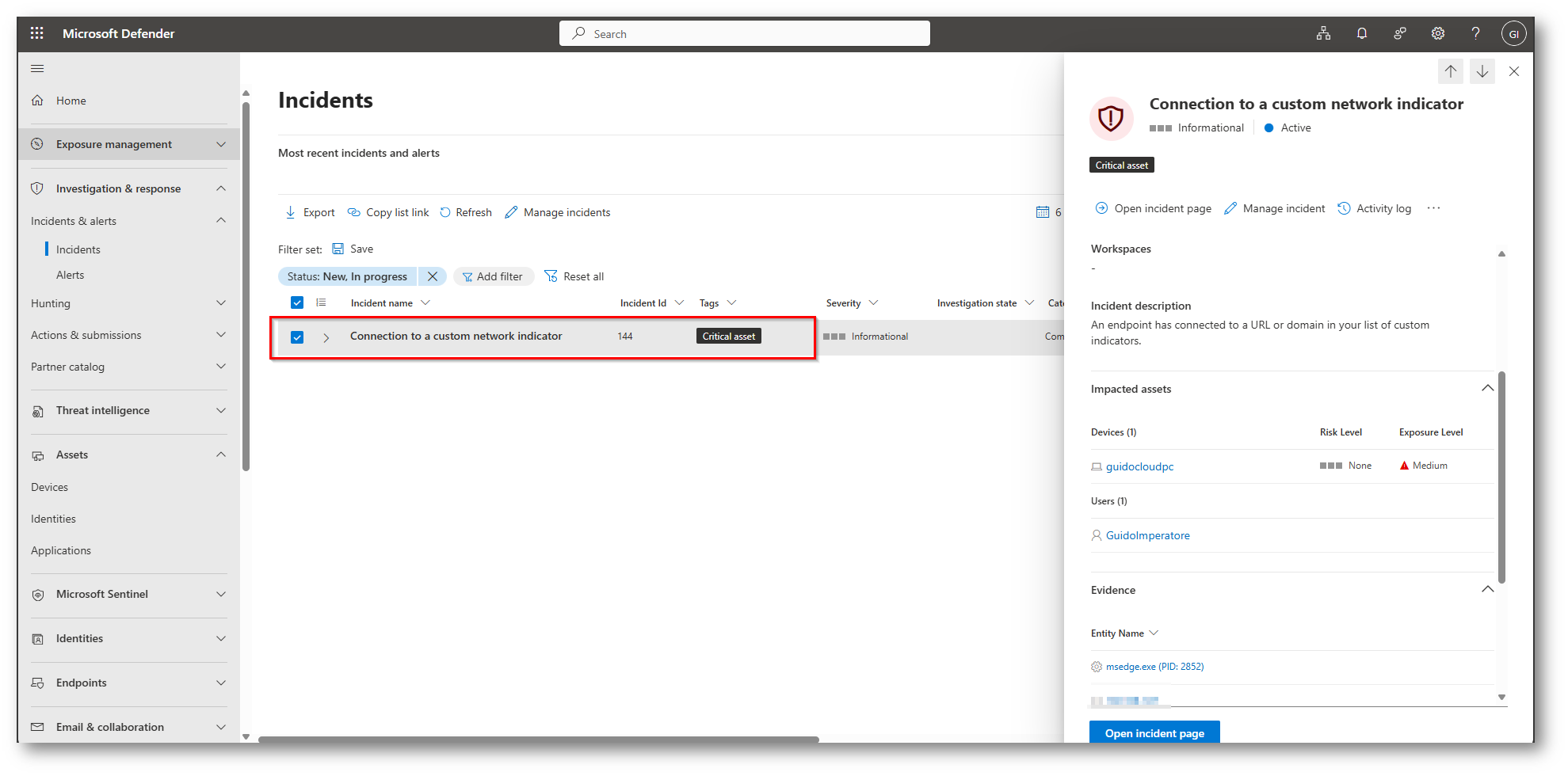The image size is (1568, 776).
Task: Open device guidocloudpc link
Action: 1139,466
